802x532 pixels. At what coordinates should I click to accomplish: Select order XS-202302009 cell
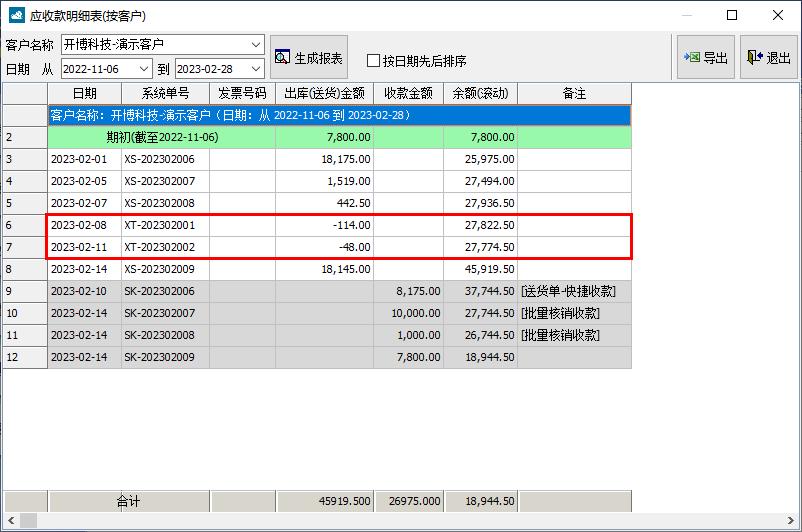[x=165, y=269]
